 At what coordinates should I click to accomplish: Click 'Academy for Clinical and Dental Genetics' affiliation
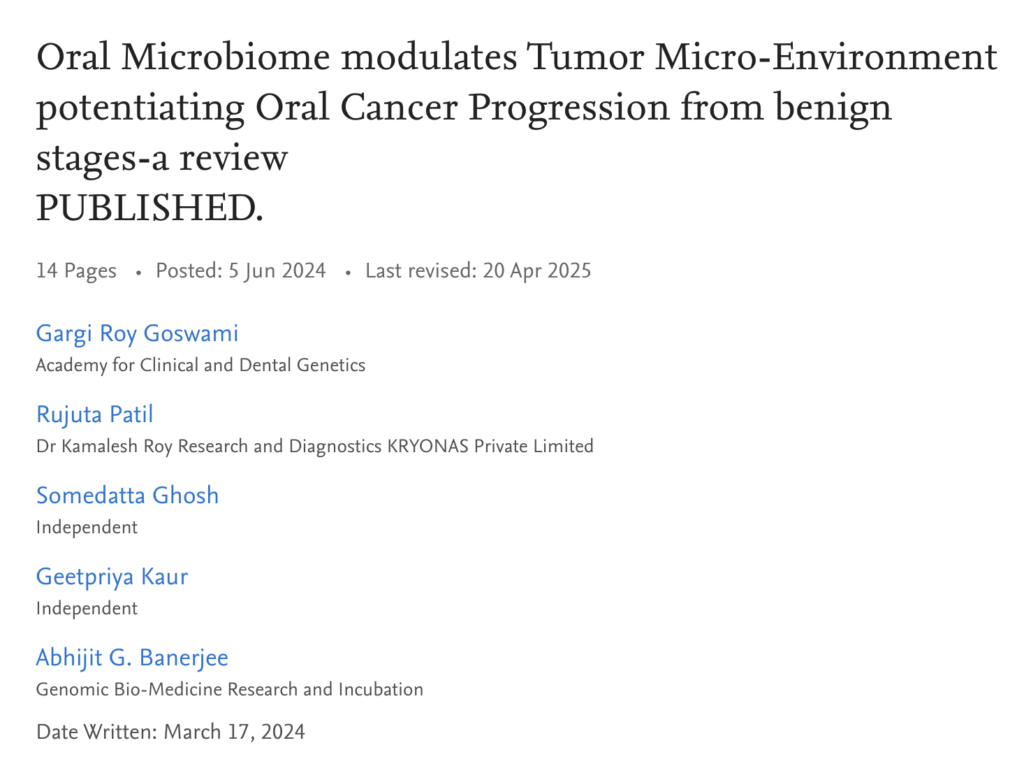pos(200,365)
